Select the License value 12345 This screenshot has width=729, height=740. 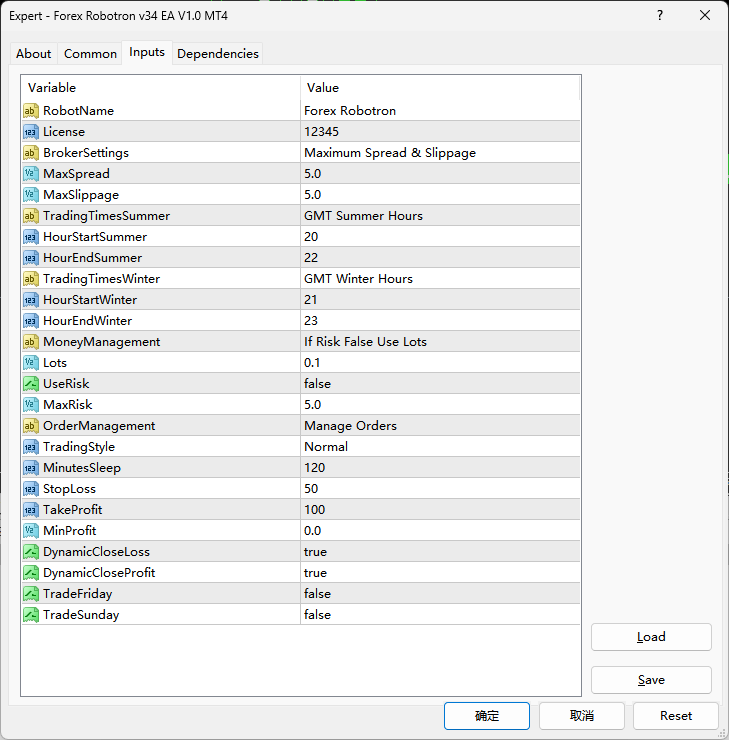(x=440, y=132)
